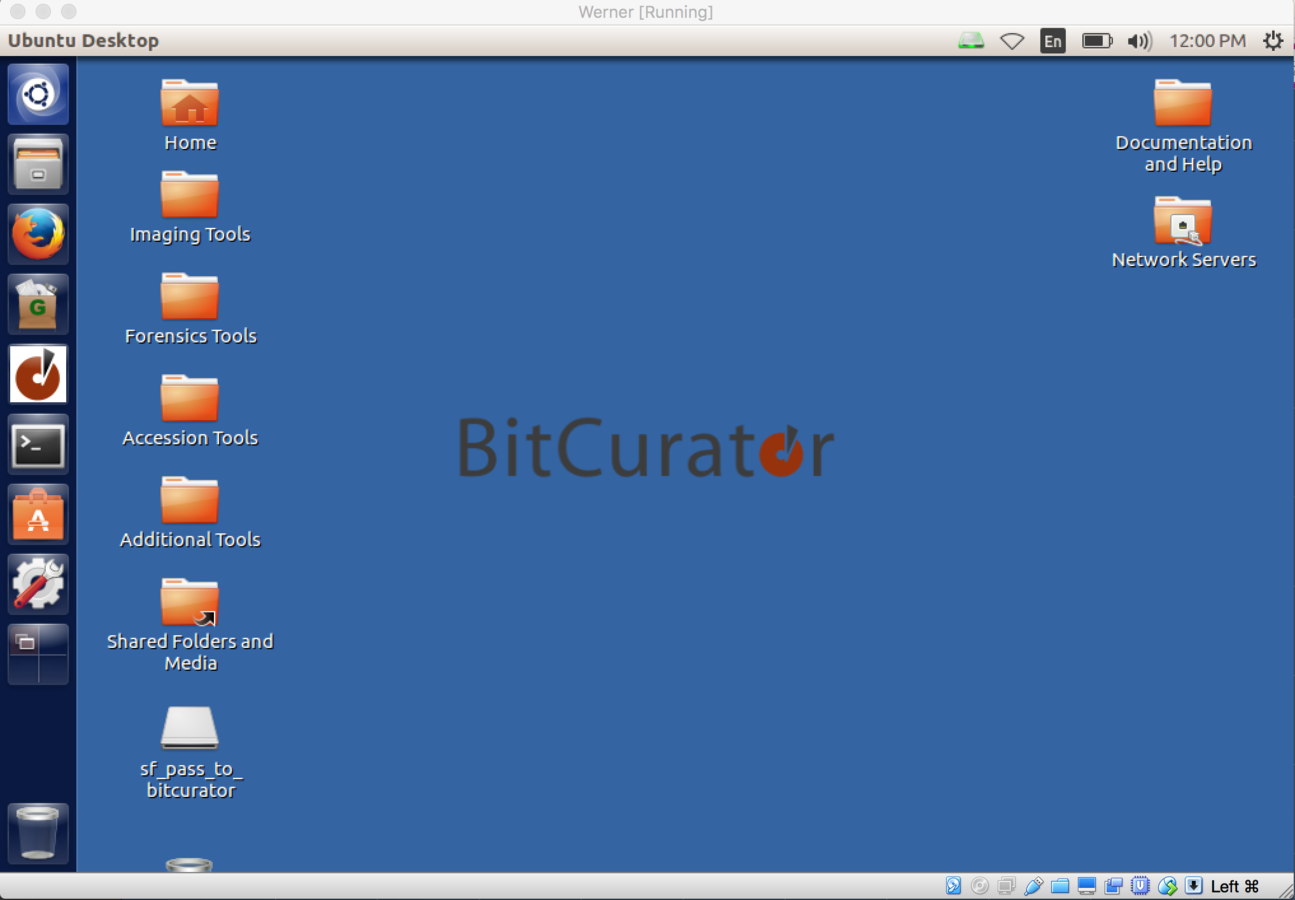
Task: Click VirtualBox USB devices indicator
Action: pos(1033,886)
